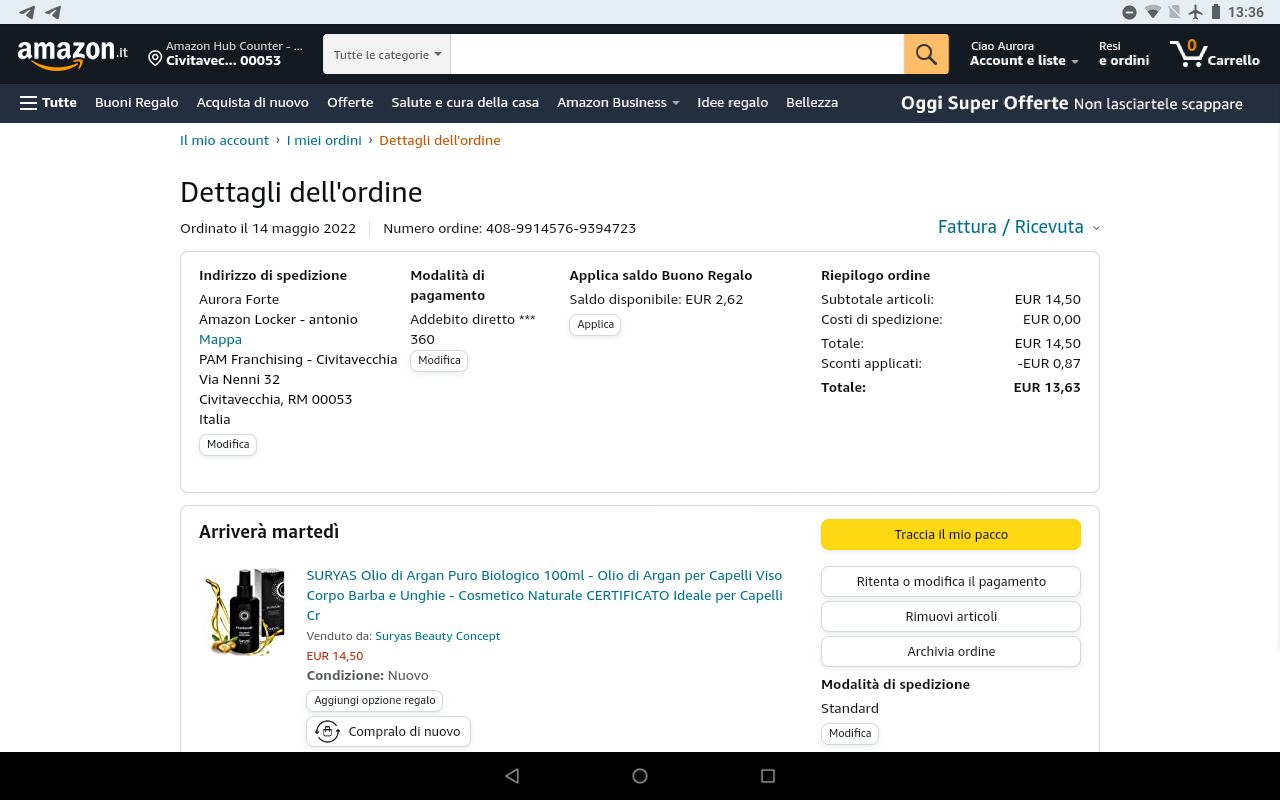Click the Saldo disponibile: EUR 2,62 text
The image size is (1280, 800).
click(x=656, y=299)
